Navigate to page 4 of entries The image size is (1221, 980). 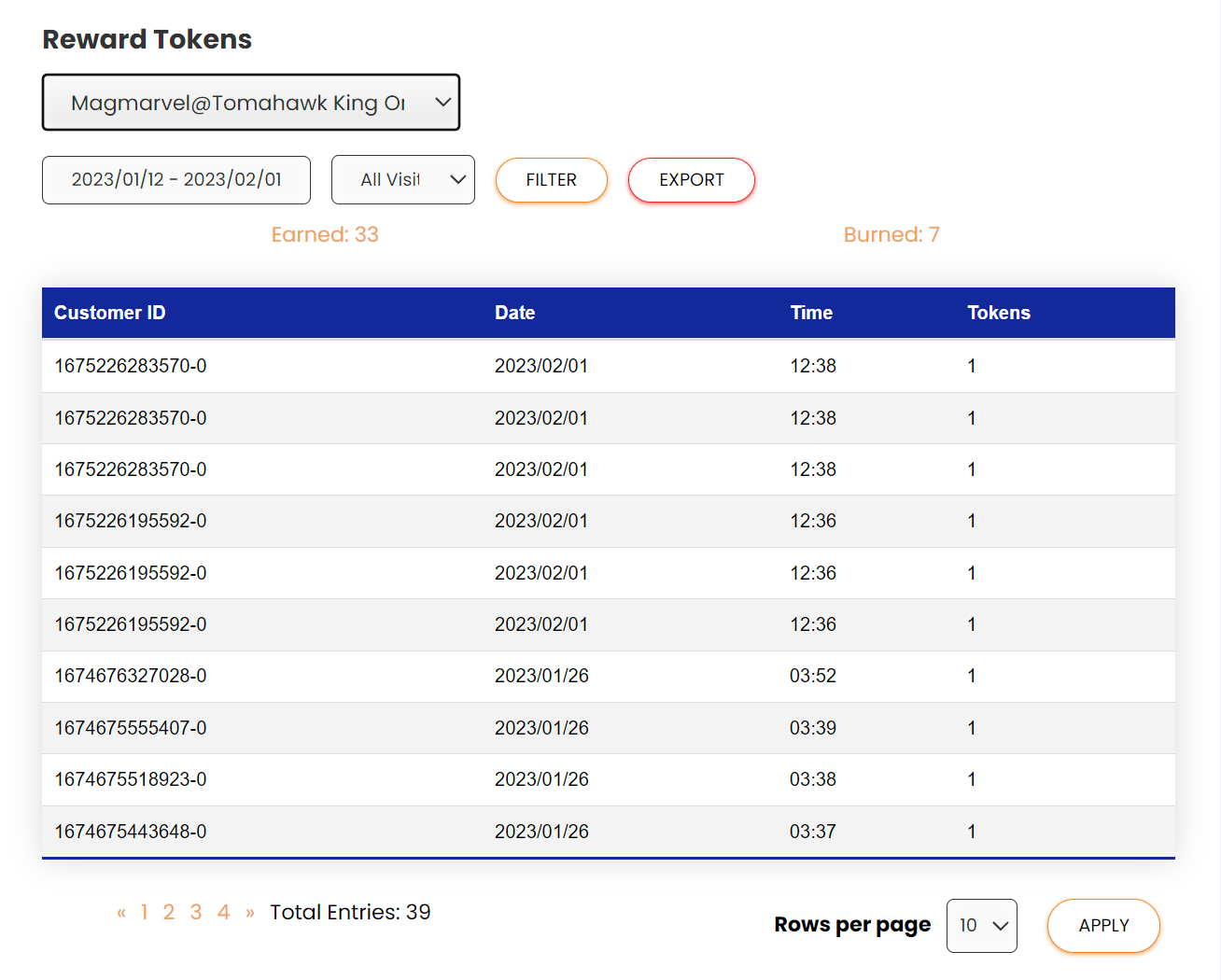[223, 913]
